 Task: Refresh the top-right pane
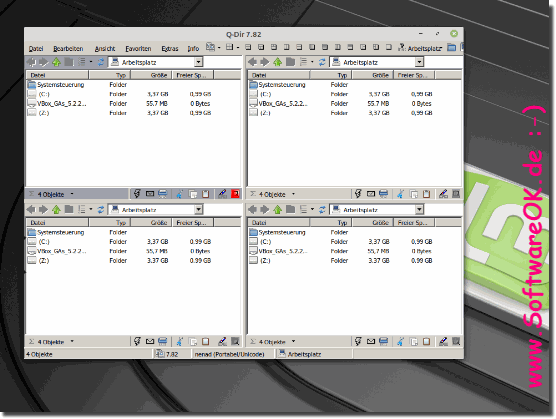[x=322, y=62]
